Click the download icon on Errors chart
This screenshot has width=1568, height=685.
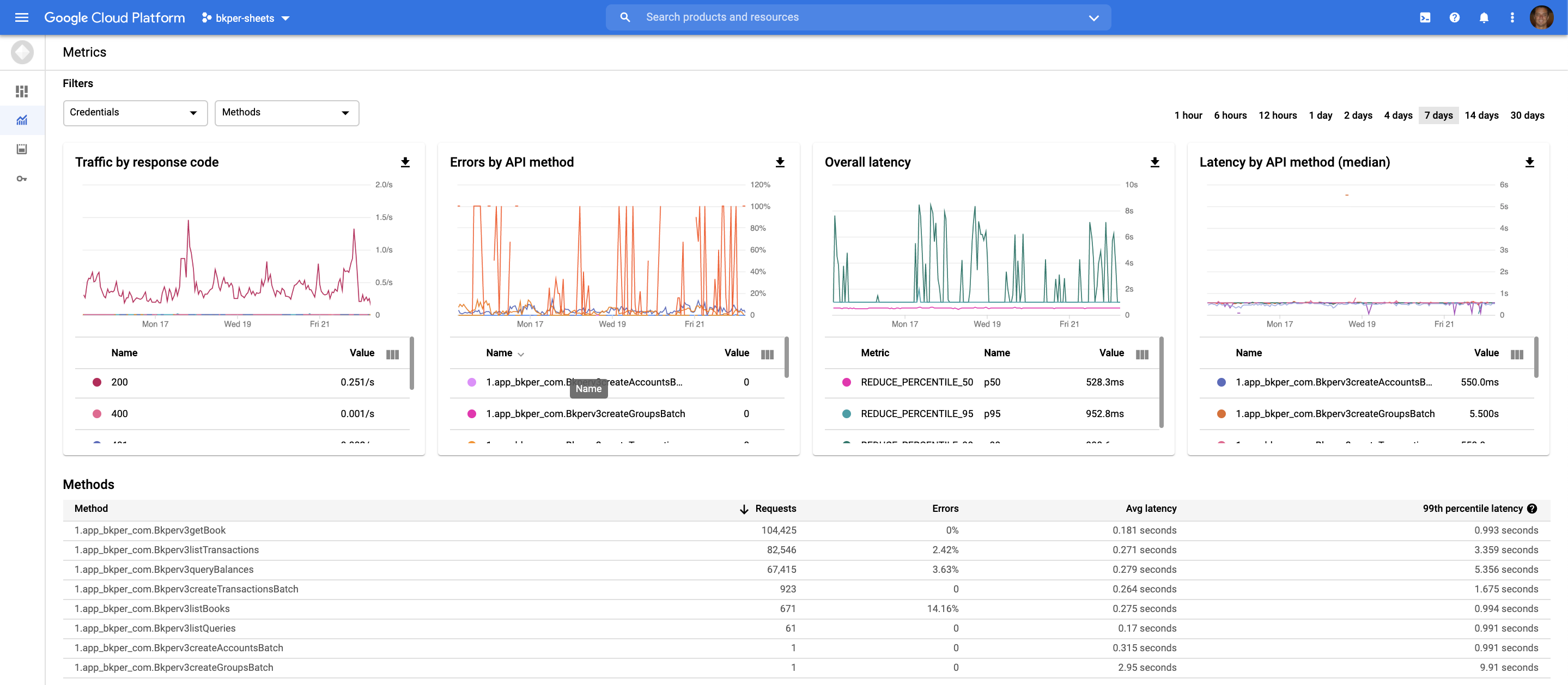[x=780, y=162]
